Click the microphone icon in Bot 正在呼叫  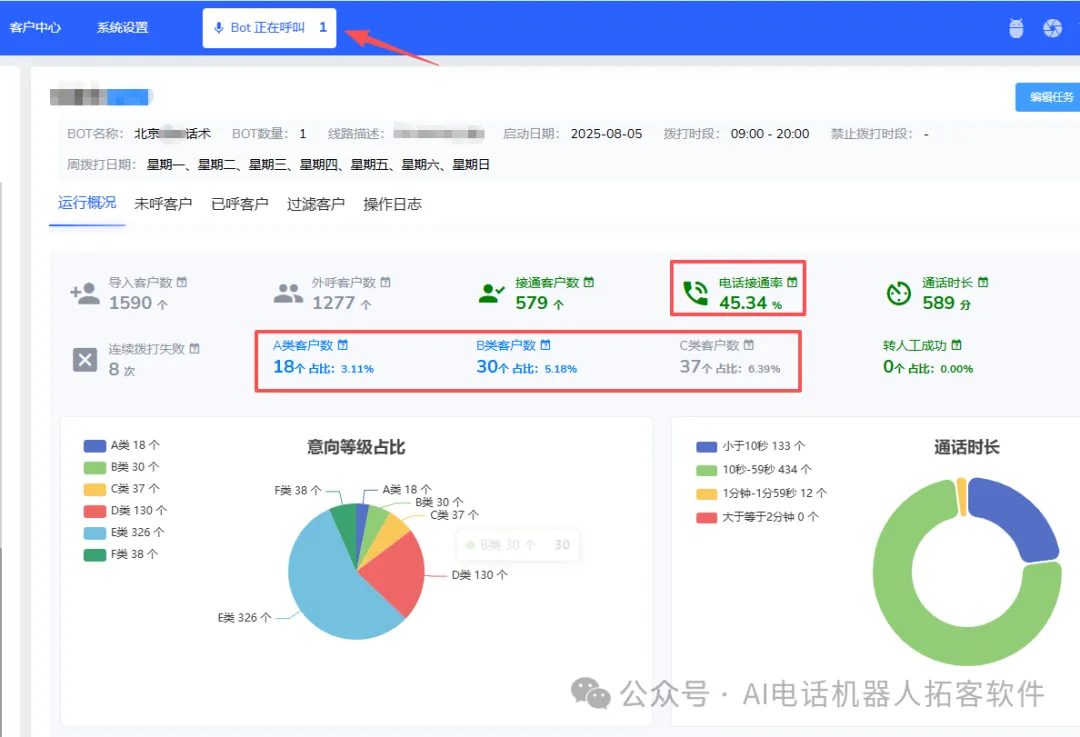click(x=219, y=27)
